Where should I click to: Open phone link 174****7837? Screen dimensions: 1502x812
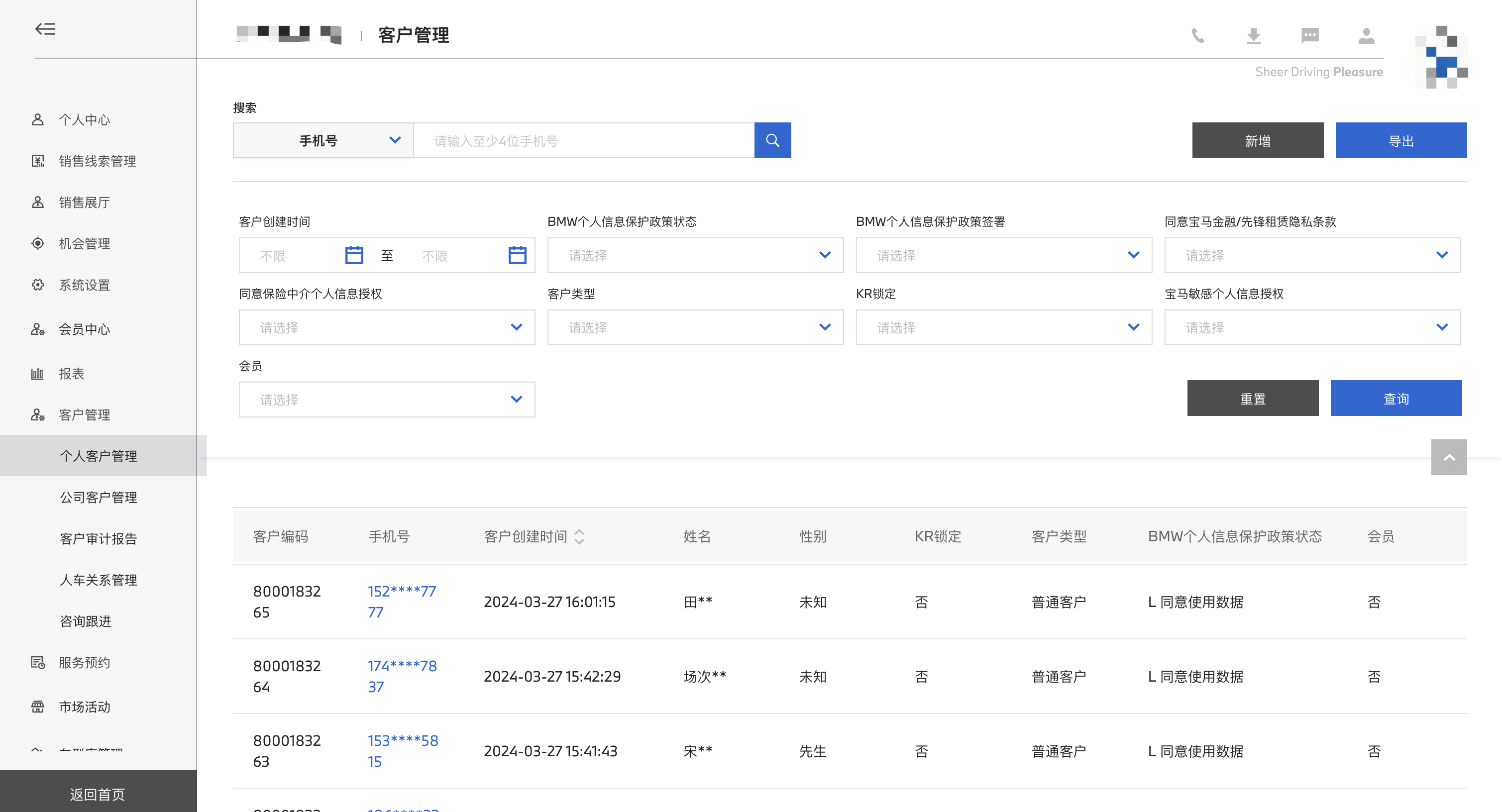(x=402, y=676)
